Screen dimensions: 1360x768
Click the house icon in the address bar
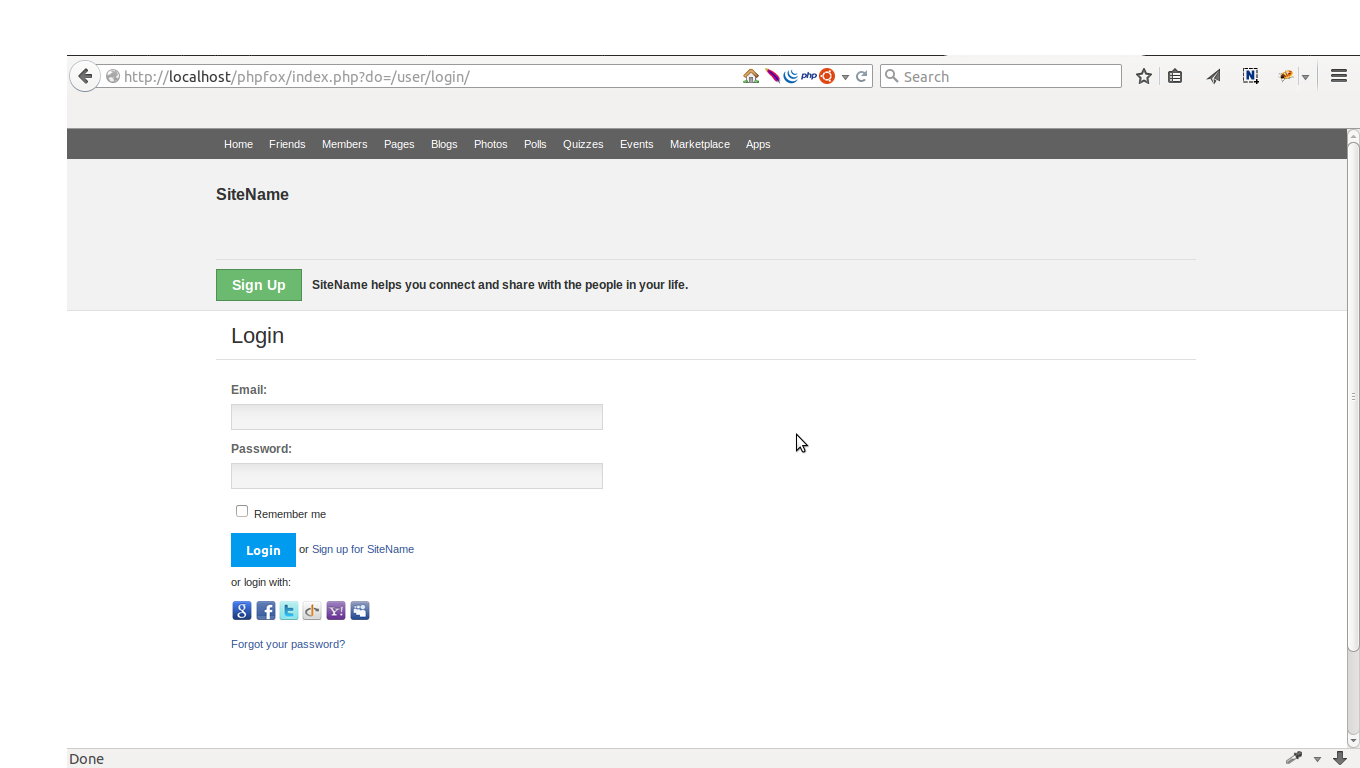[x=751, y=76]
